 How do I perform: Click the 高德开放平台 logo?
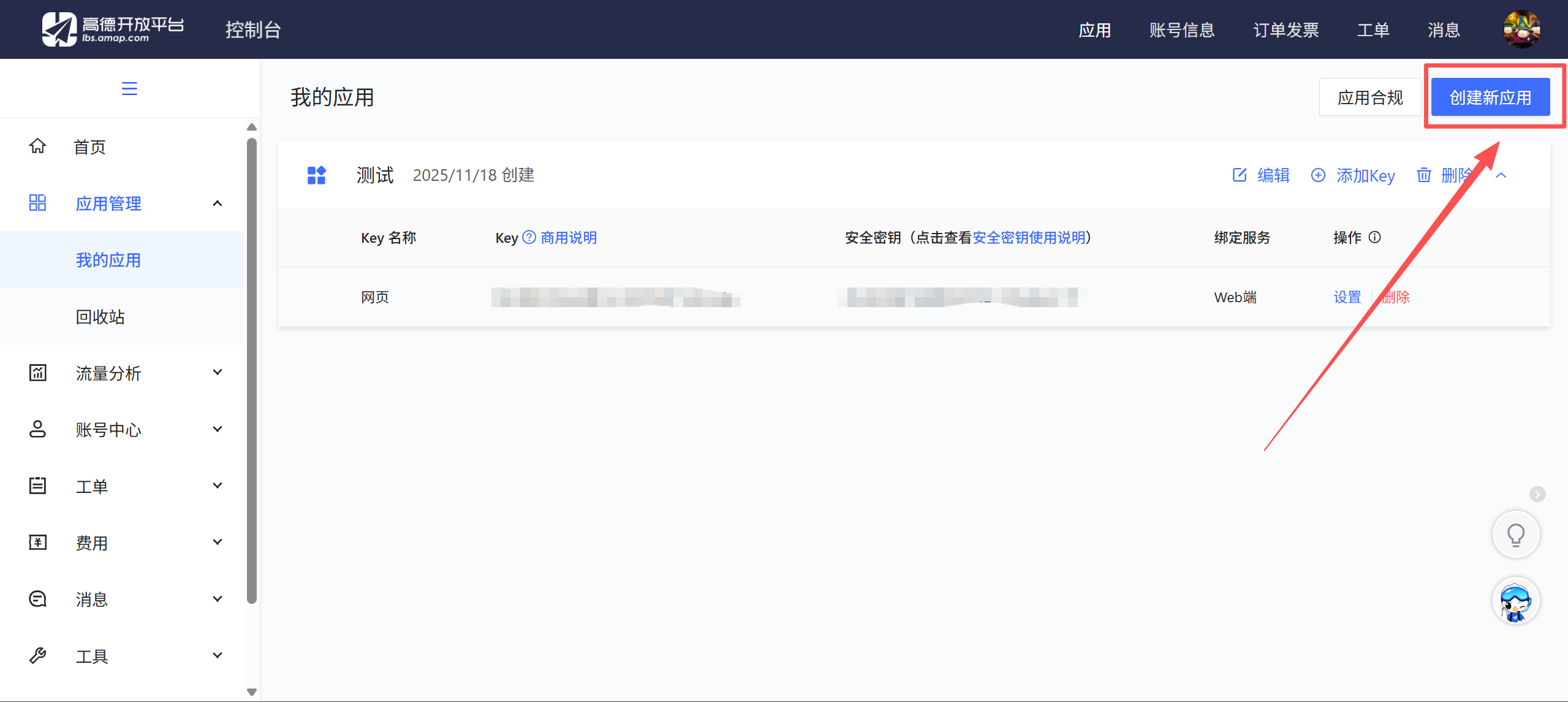[x=113, y=29]
